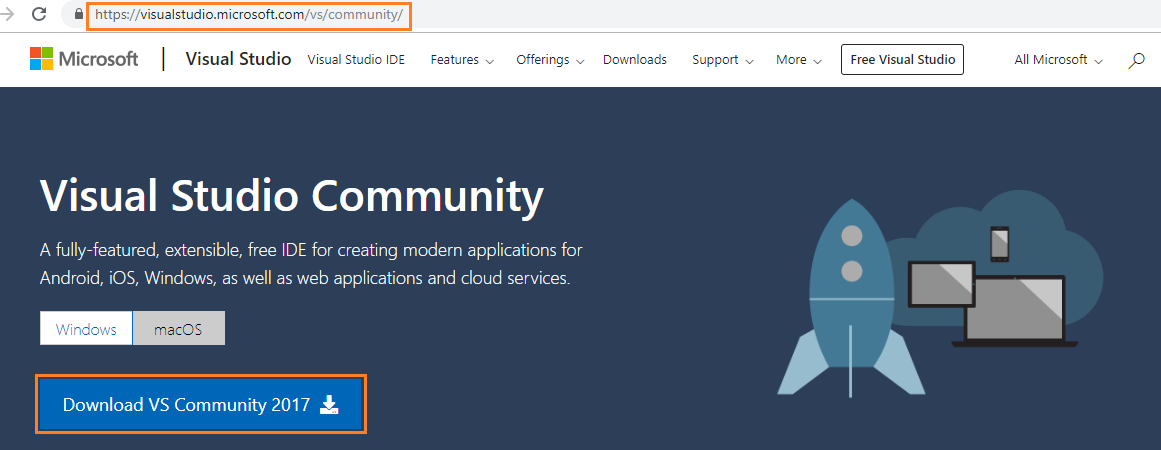
Task: Click the browser address bar URL
Action: point(250,15)
